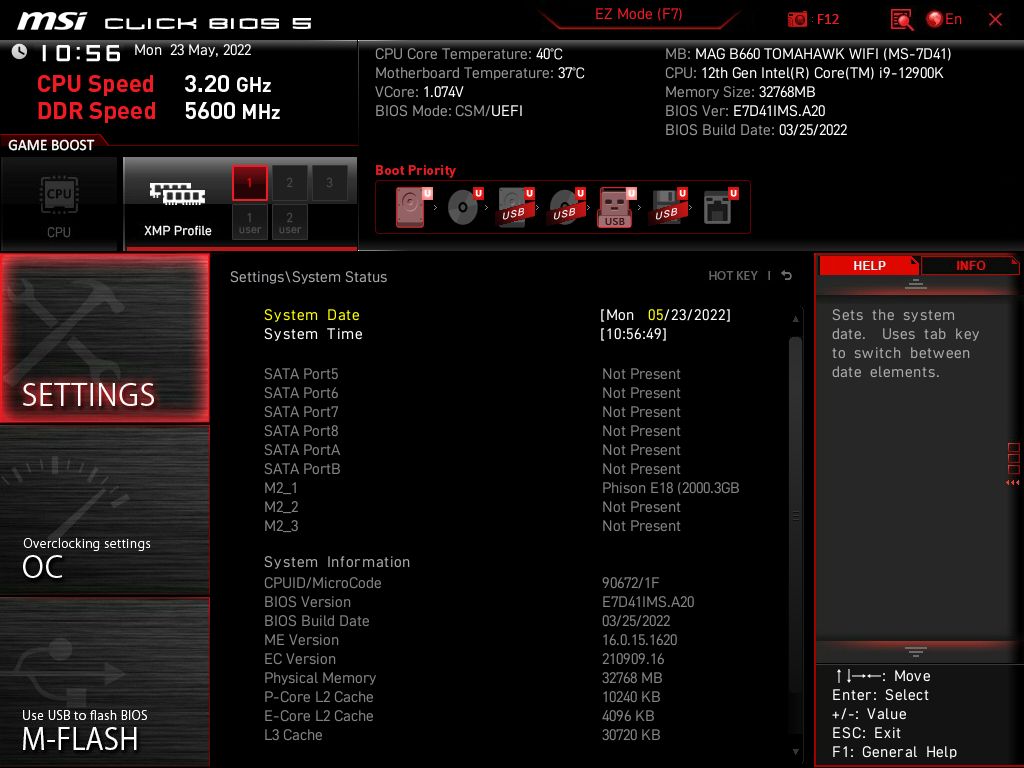Select the SATA Port5 entry
The image size is (1024, 768).
point(473,374)
